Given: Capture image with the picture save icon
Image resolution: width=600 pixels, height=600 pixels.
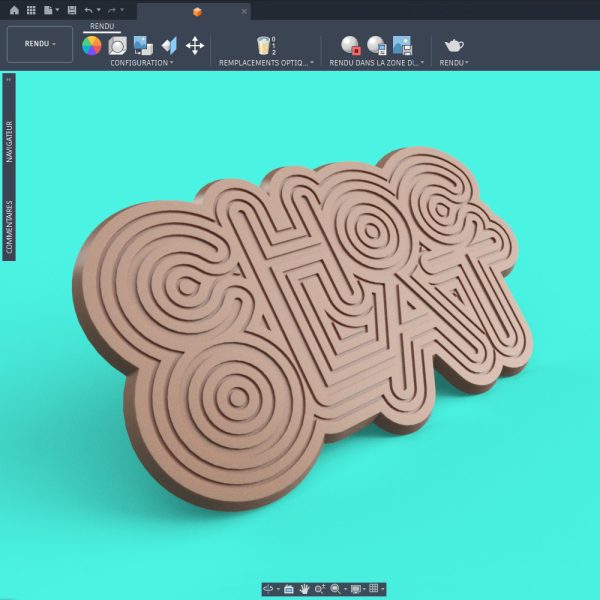Looking at the screenshot, I should 402,45.
